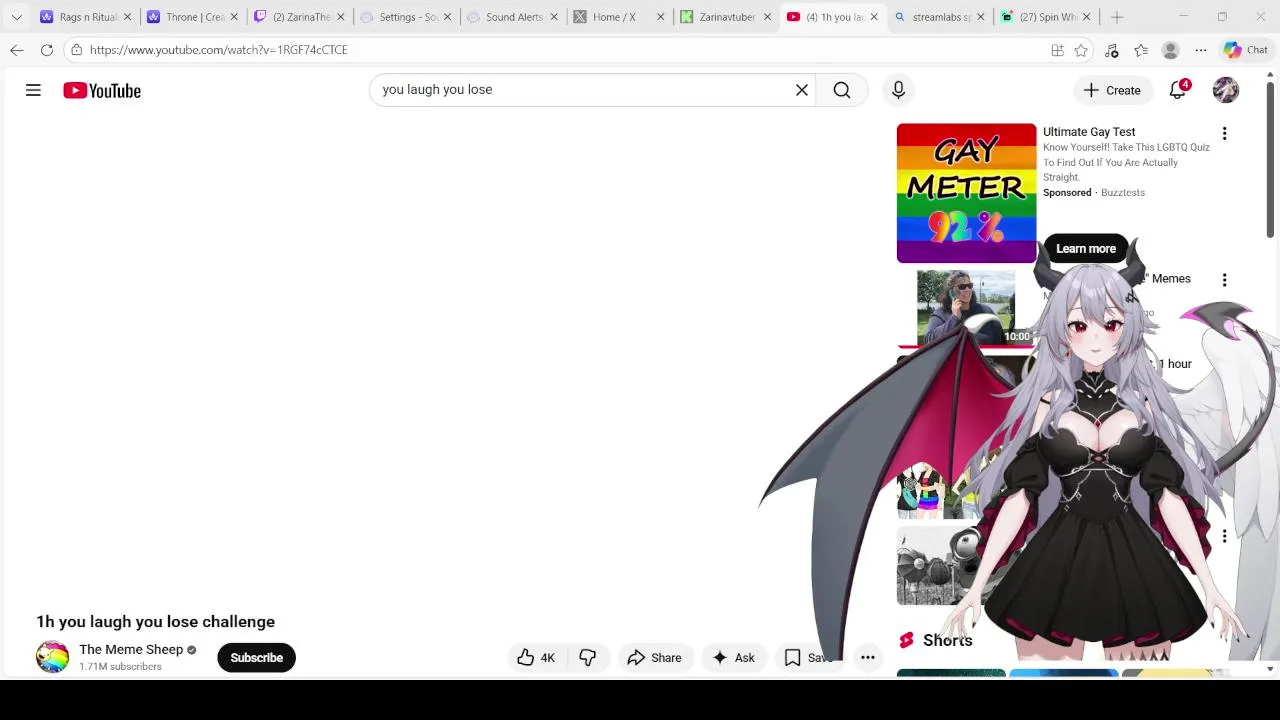Open browser settings and more menu

coord(1200,50)
